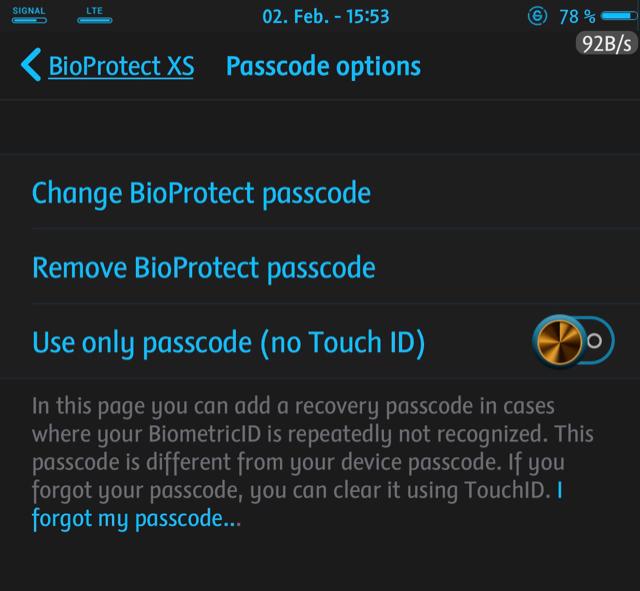This screenshot has height=591, width=640.
Task: Go back to BioProtect XS
Action: click(121, 67)
